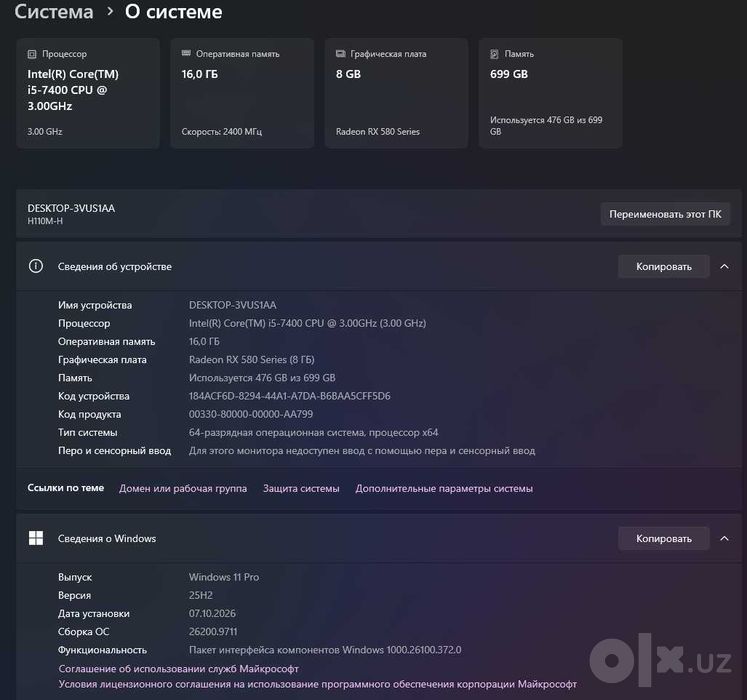Select Windows 11 Pro edition value
747x700 pixels.
(224, 577)
